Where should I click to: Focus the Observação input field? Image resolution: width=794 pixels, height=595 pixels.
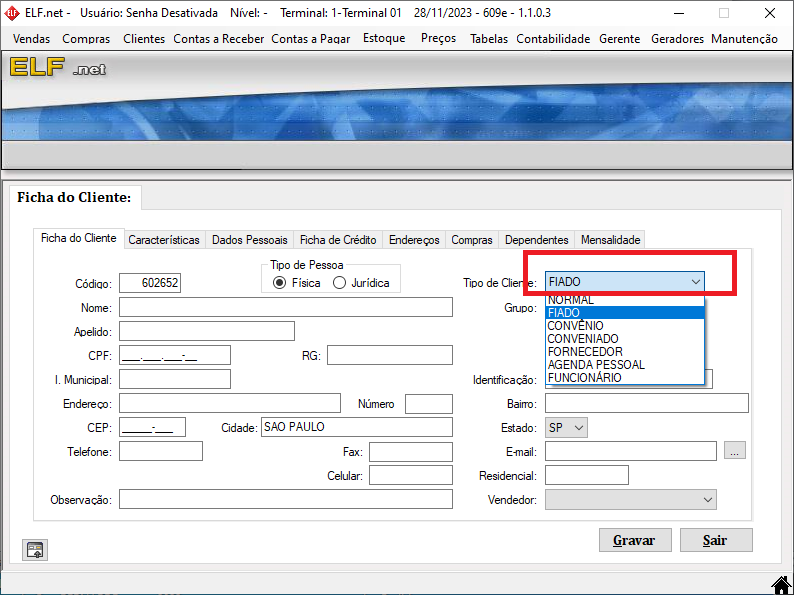point(286,499)
